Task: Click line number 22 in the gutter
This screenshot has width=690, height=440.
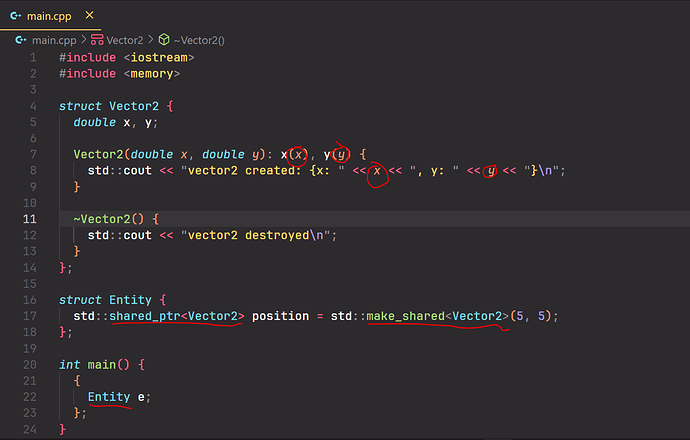Action: (29, 397)
